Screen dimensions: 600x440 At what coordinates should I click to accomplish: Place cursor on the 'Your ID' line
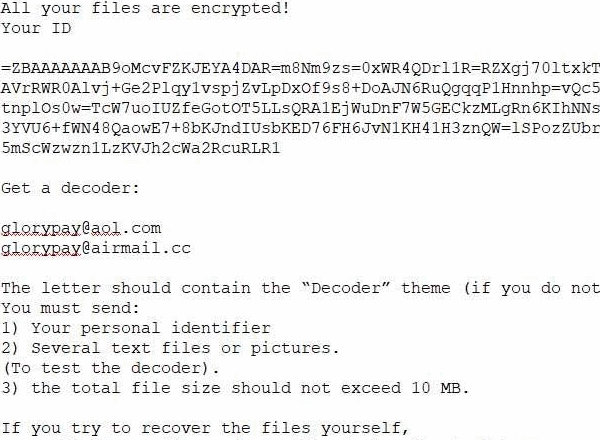point(36,28)
